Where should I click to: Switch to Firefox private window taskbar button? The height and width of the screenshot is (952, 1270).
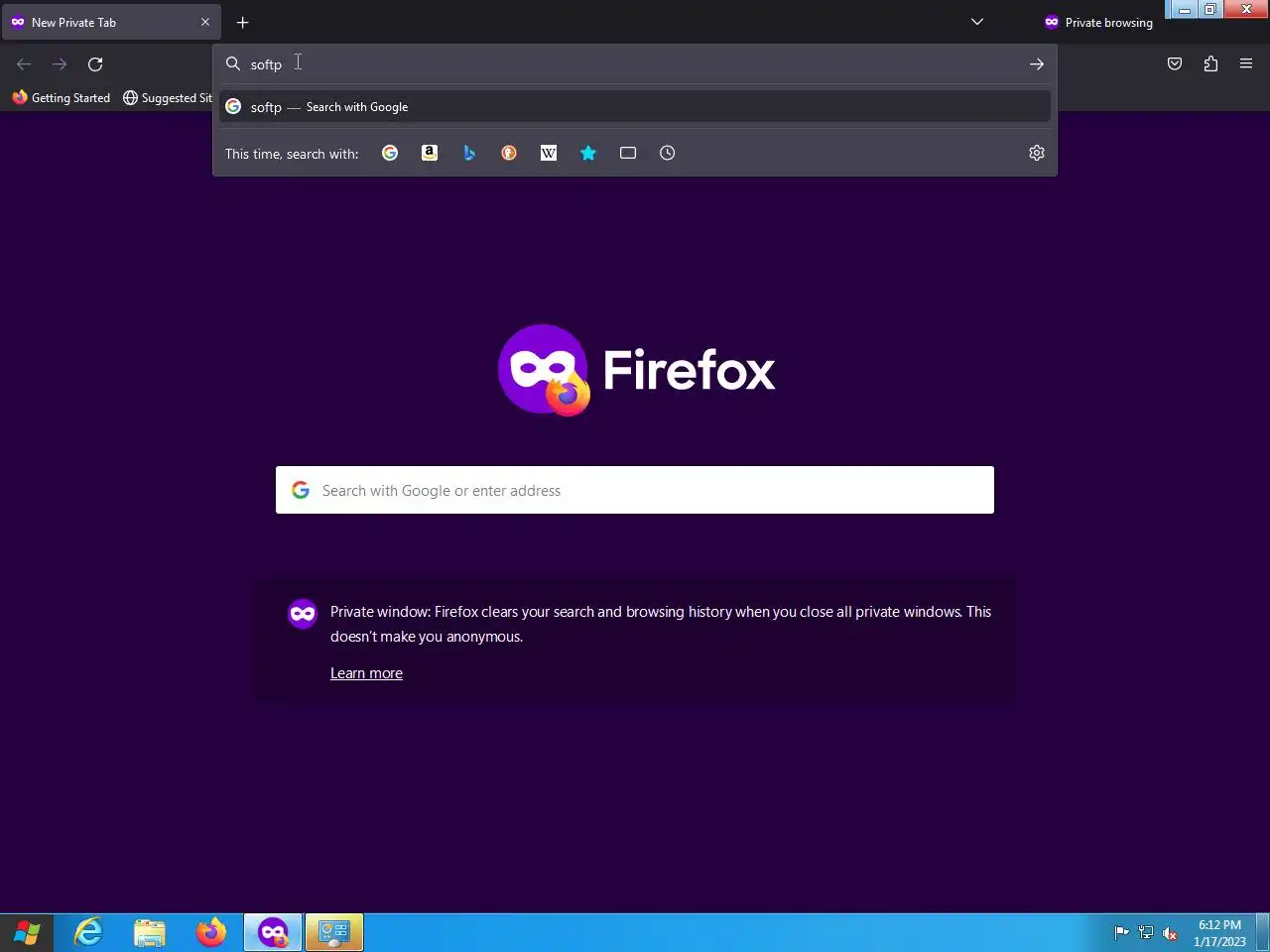pyautogui.click(x=273, y=933)
